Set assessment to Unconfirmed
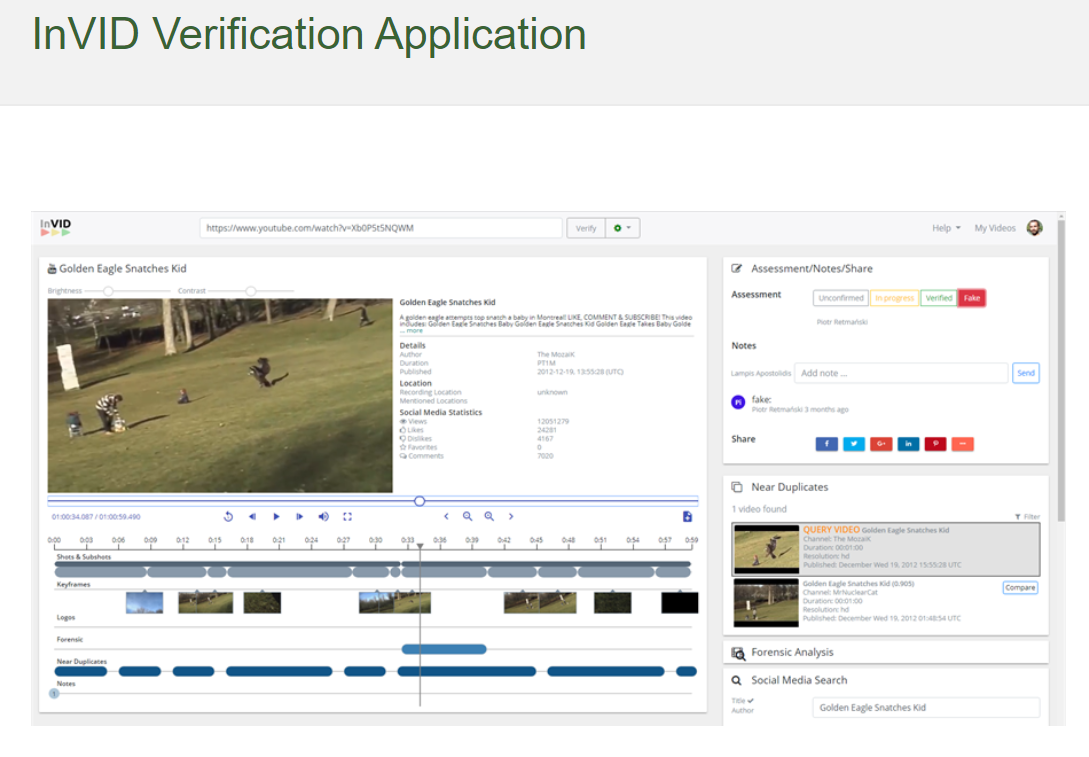 pos(840,298)
